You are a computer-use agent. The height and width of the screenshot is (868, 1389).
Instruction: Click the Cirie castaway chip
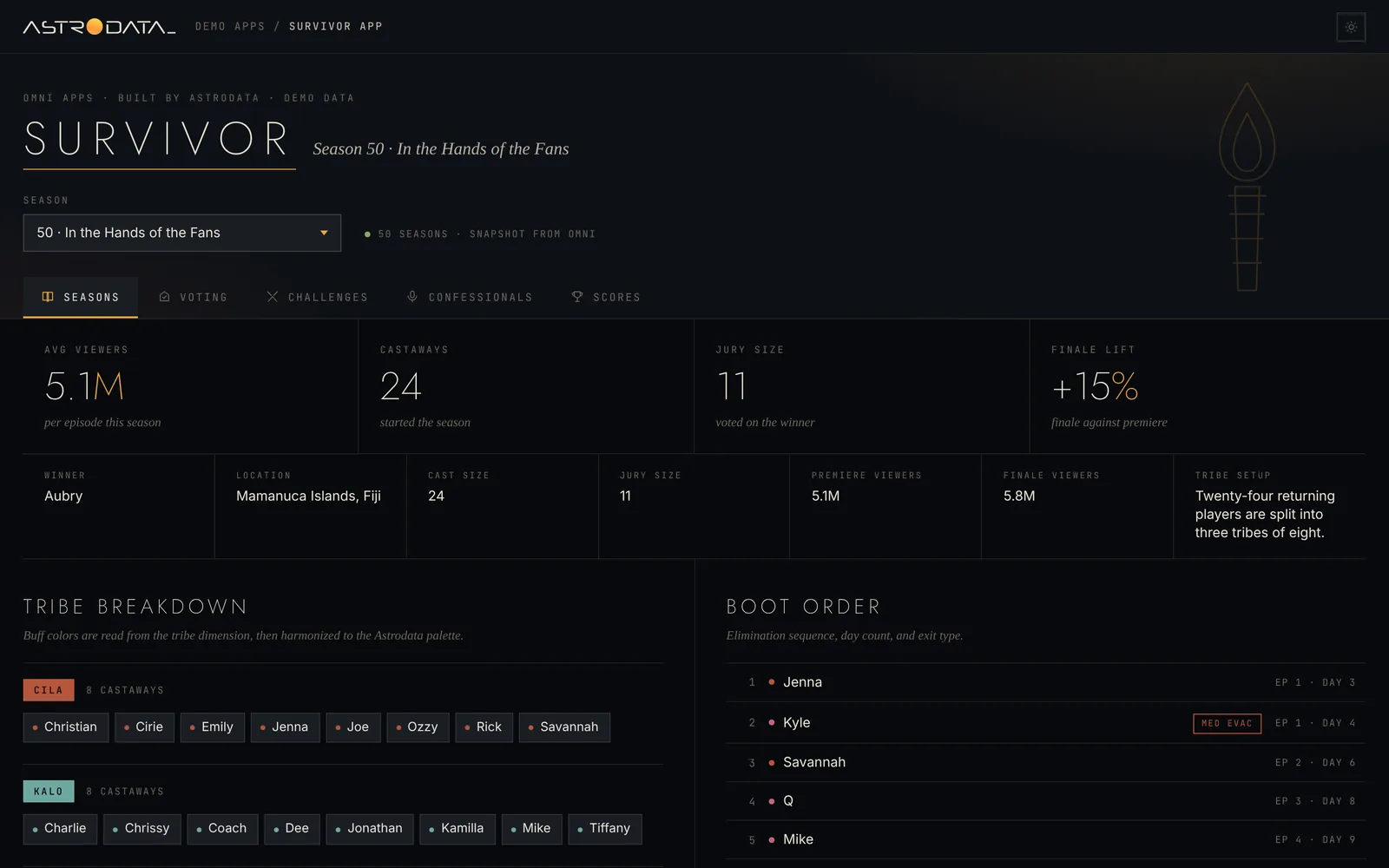pyautogui.click(x=144, y=727)
